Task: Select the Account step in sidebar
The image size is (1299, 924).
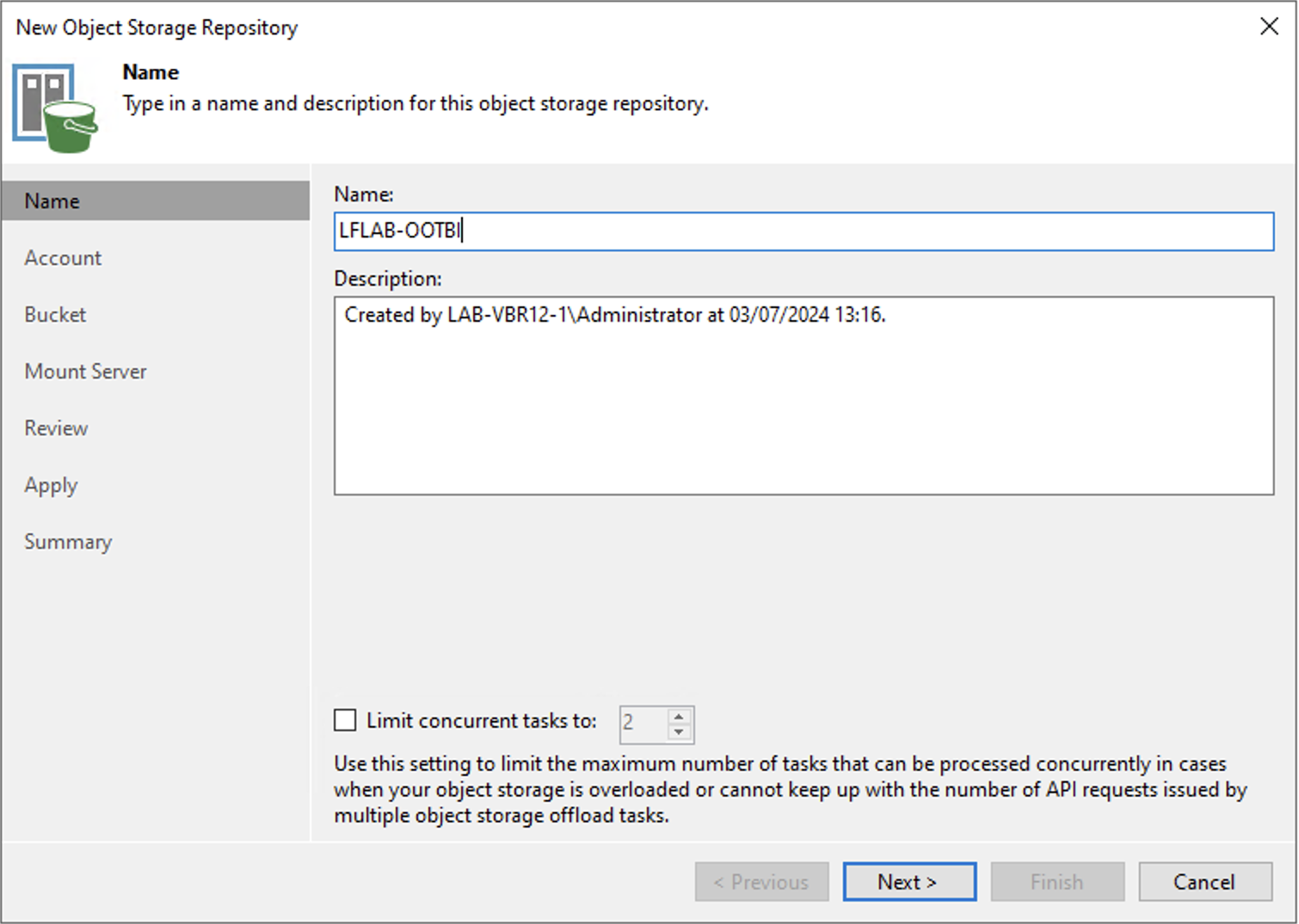Action: (x=63, y=257)
